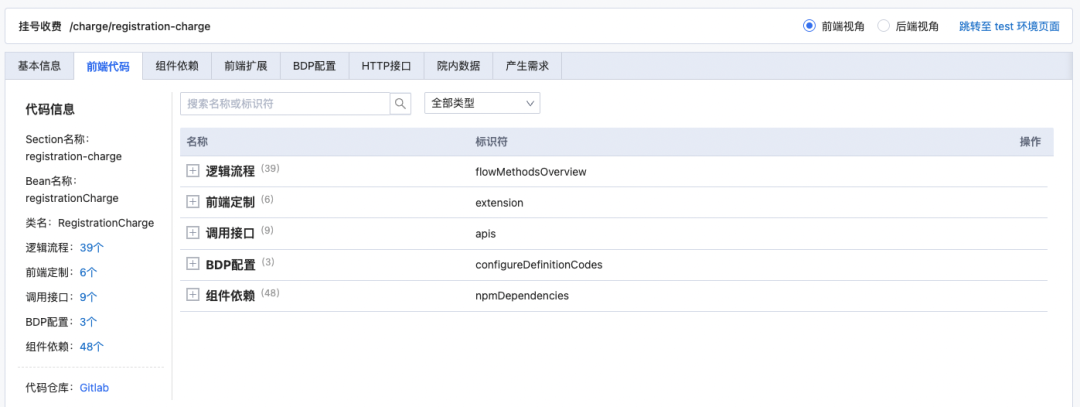The width and height of the screenshot is (1080, 407).
Task: Expand the 前端定制 row plus icon
Action: 193,202
